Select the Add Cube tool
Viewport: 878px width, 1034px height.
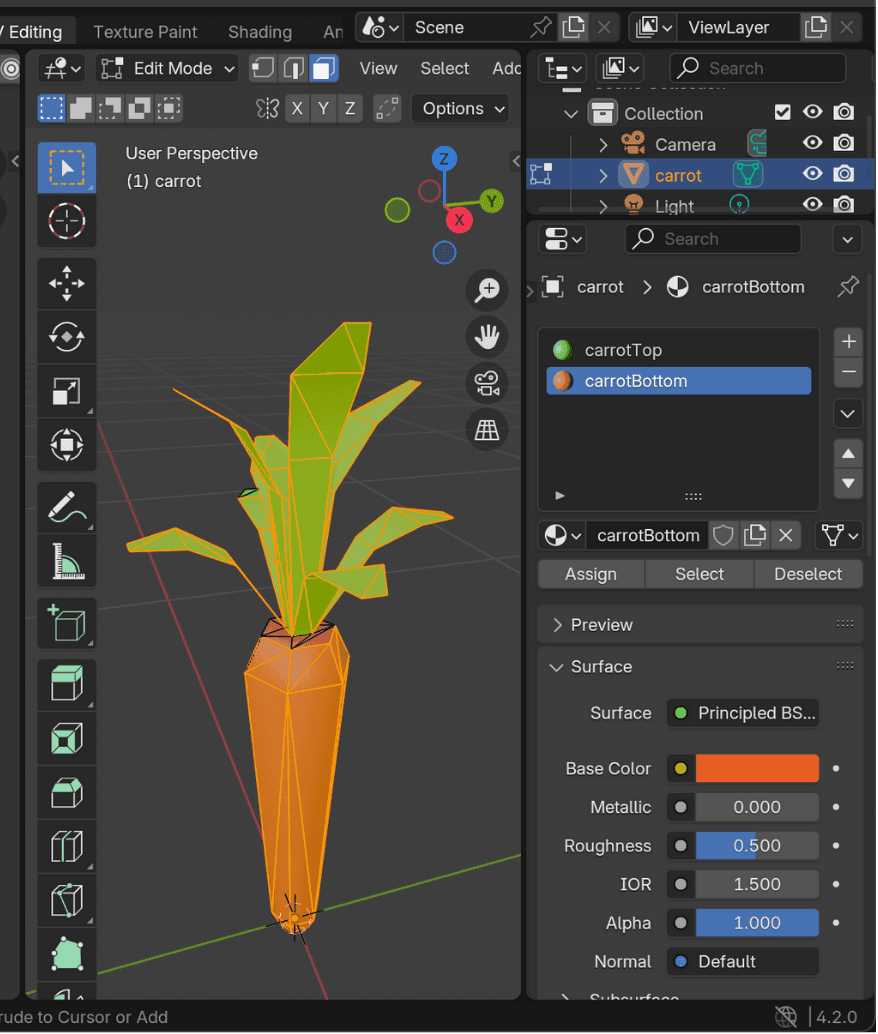67,624
